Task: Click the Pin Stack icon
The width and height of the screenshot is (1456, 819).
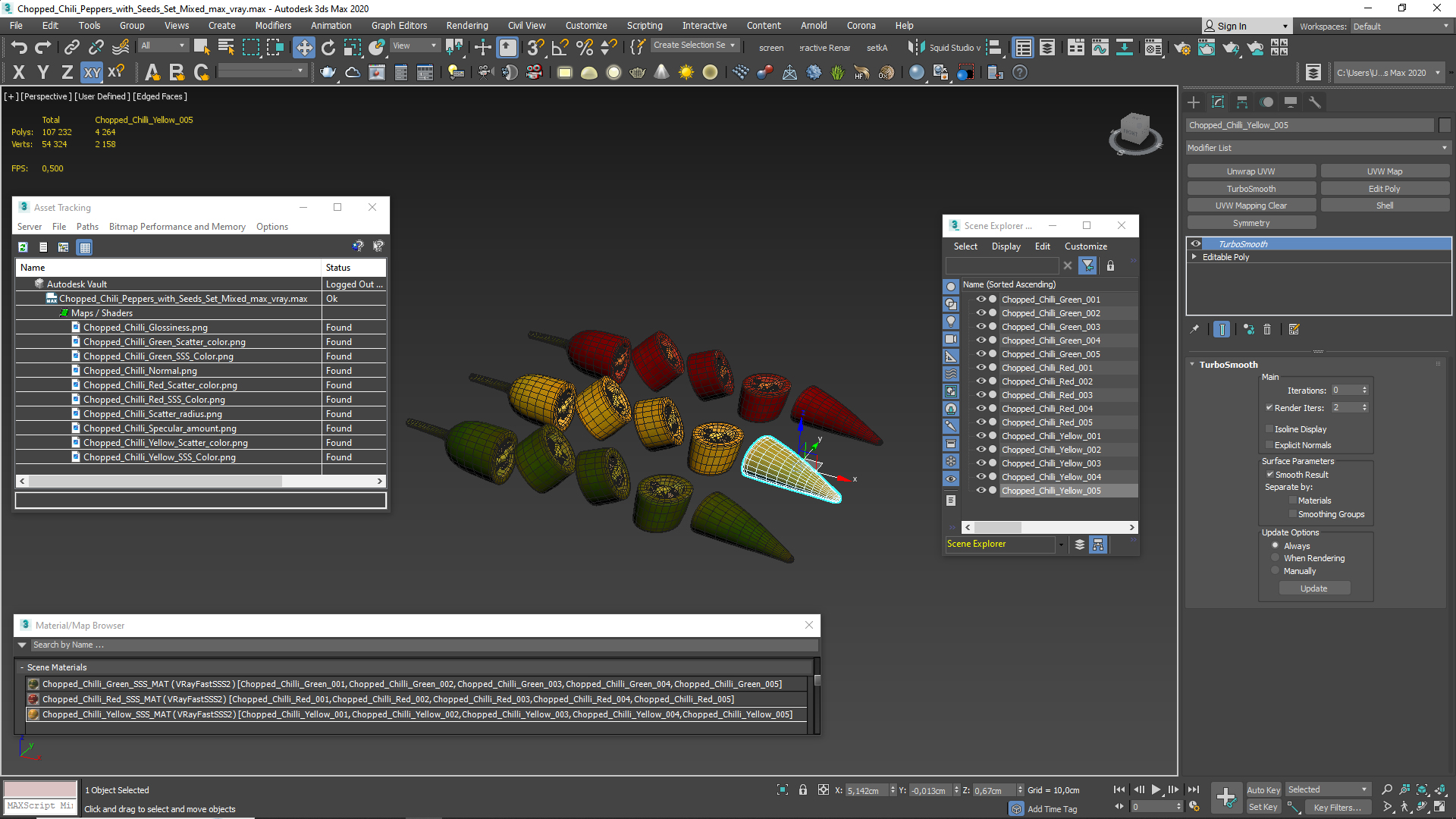Action: [1195, 329]
